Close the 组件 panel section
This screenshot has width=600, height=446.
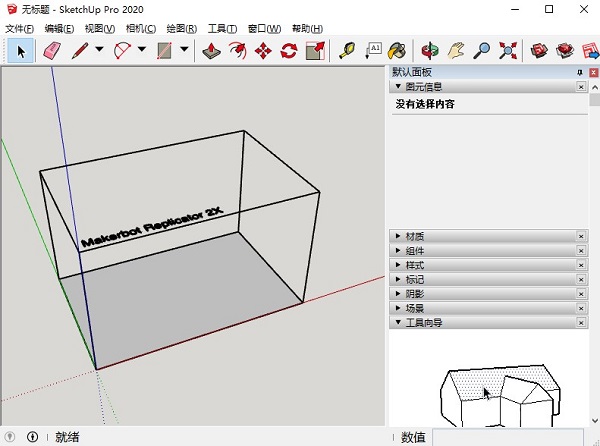pyautogui.click(x=581, y=251)
